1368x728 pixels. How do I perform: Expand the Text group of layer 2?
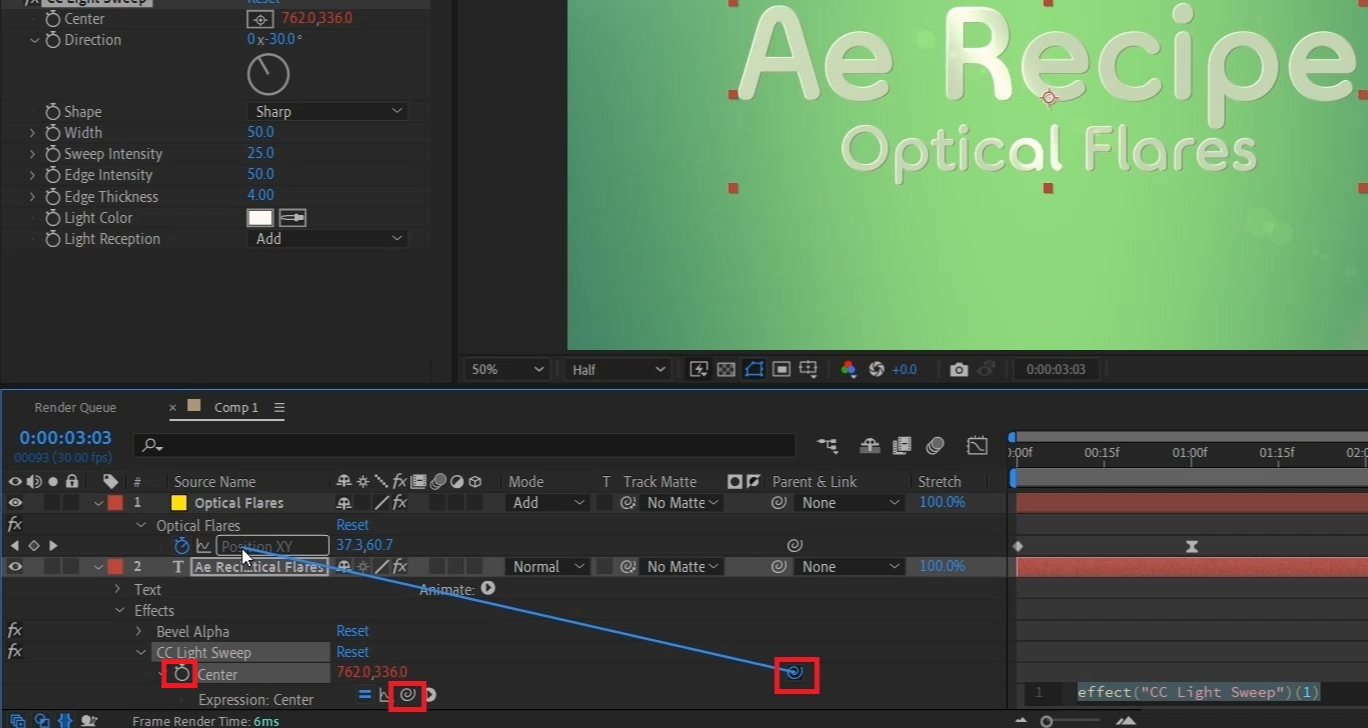click(x=117, y=589)
